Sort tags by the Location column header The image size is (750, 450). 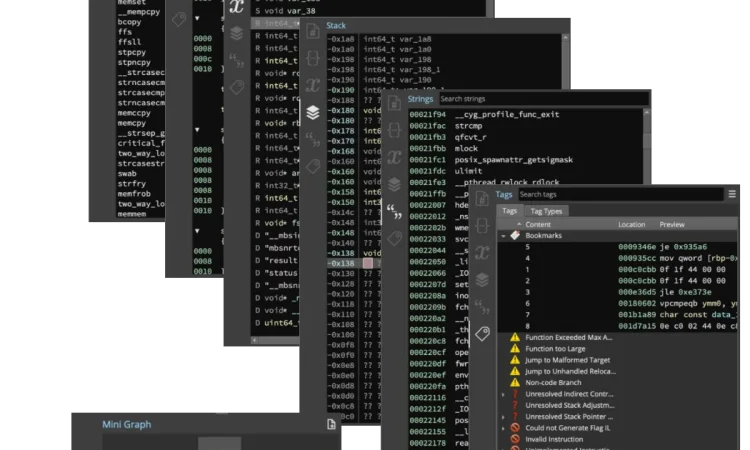point(631,224)
